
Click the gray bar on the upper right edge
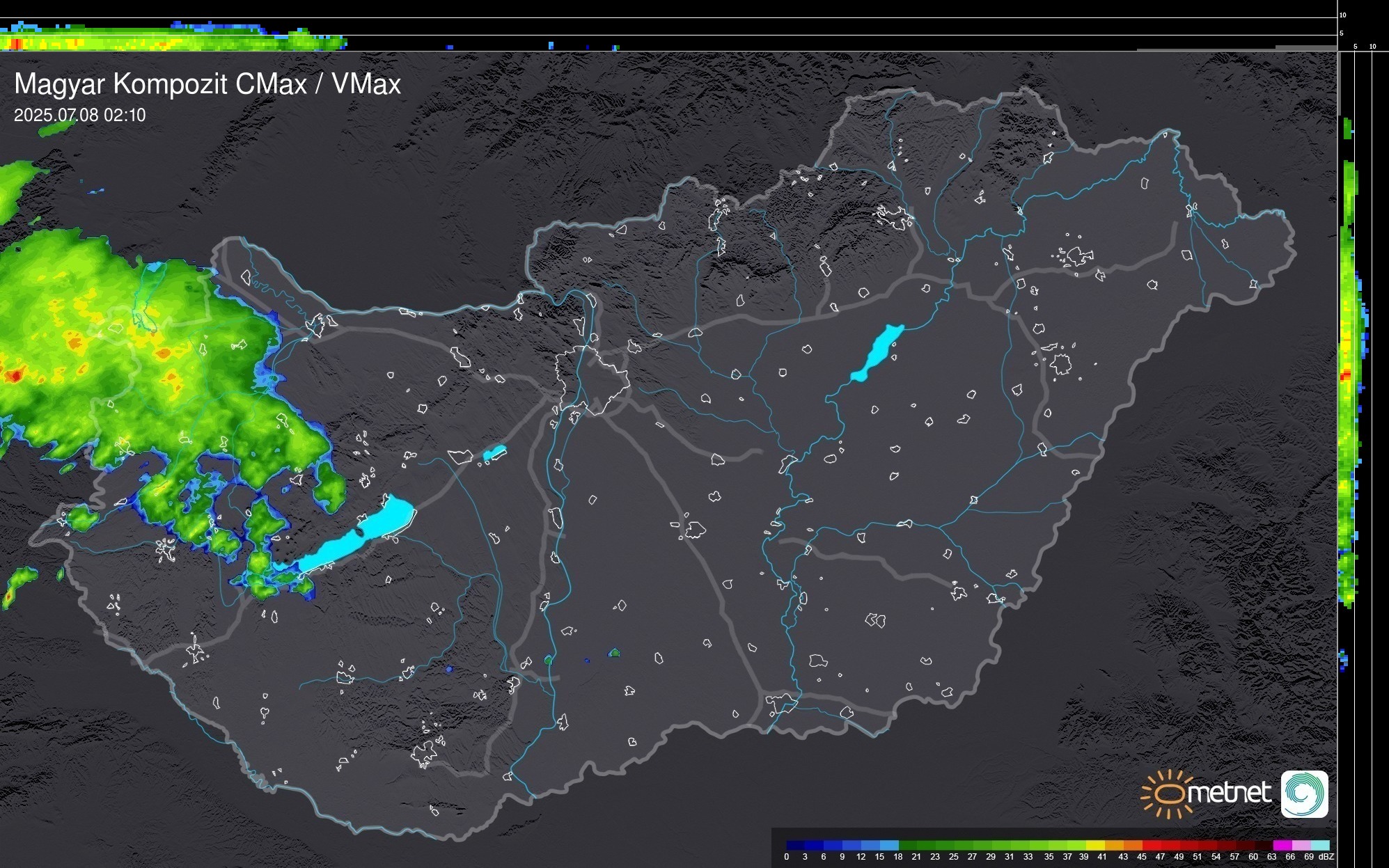click(x=1338, y=84)
